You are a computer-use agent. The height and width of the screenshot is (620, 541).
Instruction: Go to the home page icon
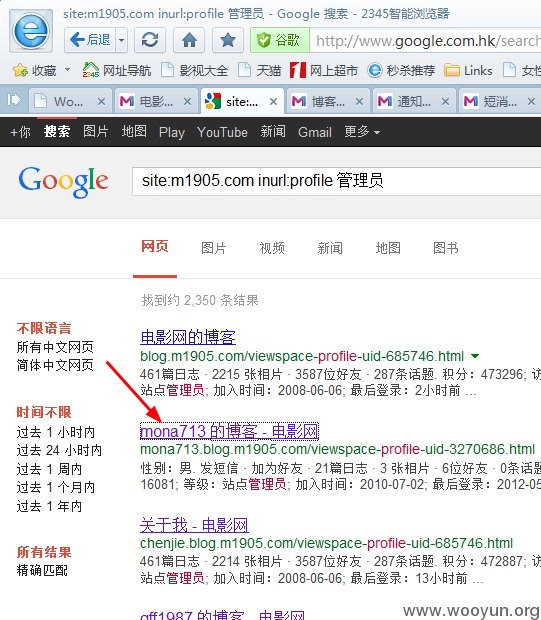click(189, 40)
